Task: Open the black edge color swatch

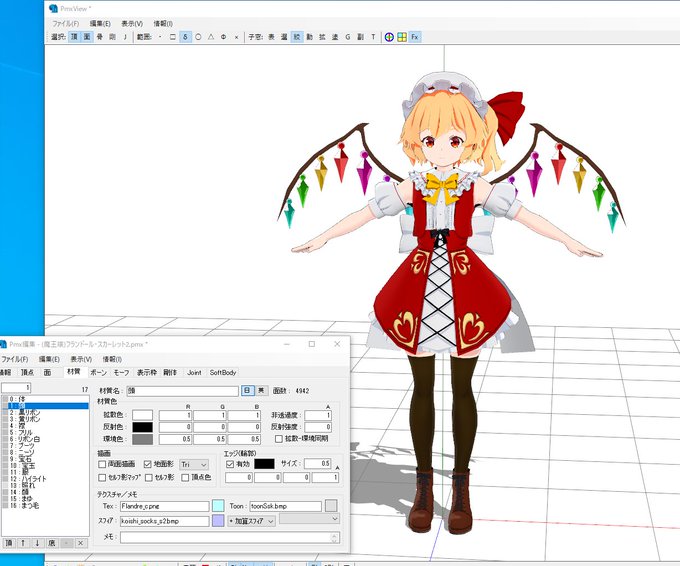Action: [264, 464]
